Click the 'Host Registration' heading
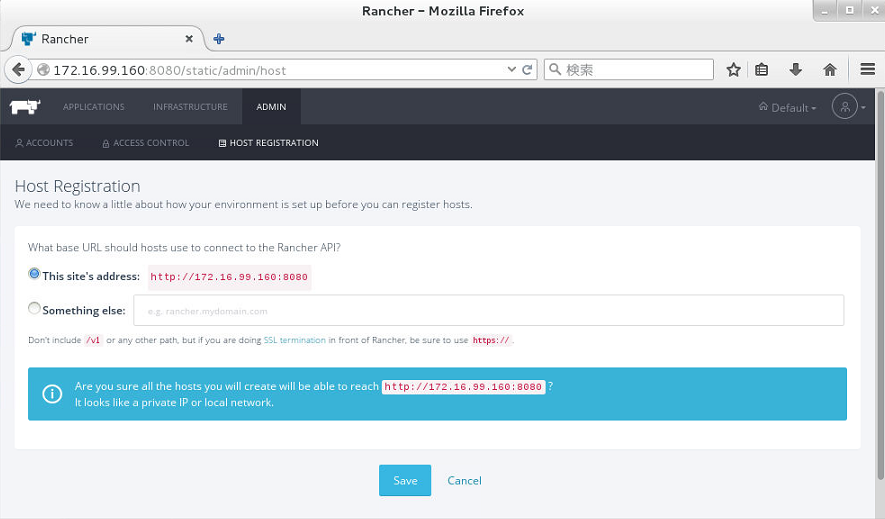This screenshot has width=885, height=519. coord(78,186)
